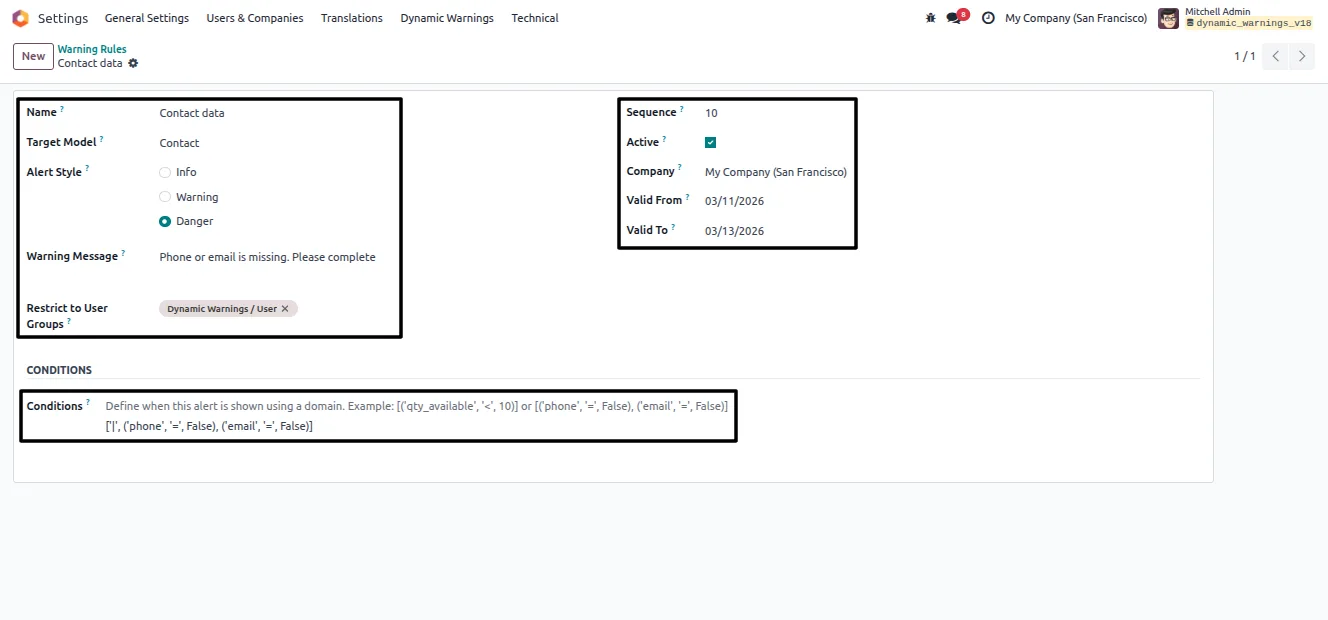Open the Users & Companies menu
This screenshot has height=620, width=1328.
tap(255, 18)
